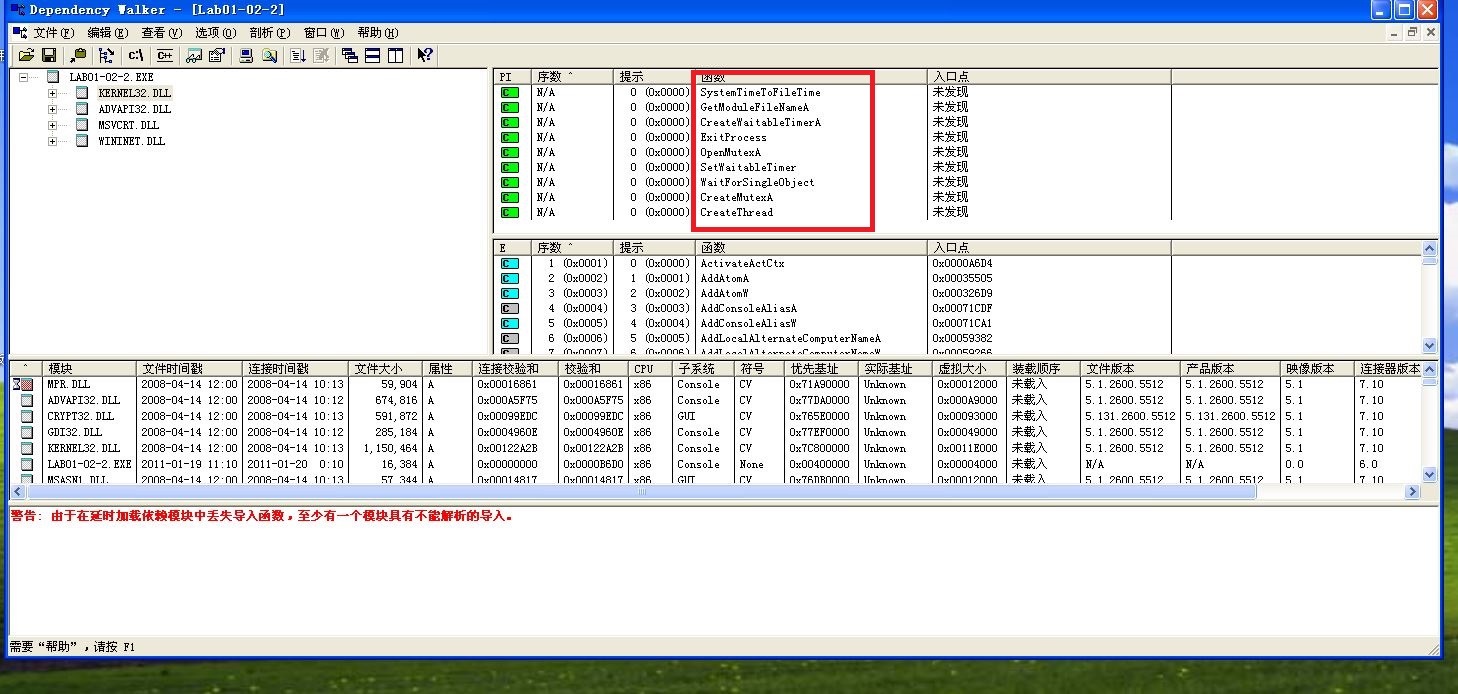Select AddAtomW in export list
This screenshot has height=694, width=1458.
coord(724,293)
